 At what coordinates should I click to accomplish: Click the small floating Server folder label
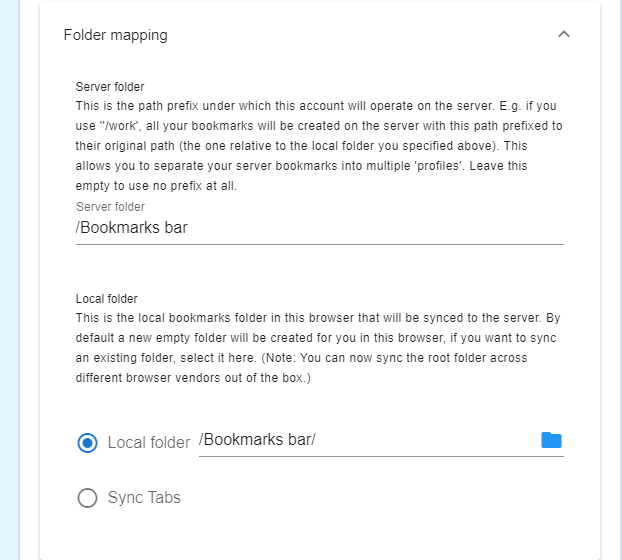110,207
